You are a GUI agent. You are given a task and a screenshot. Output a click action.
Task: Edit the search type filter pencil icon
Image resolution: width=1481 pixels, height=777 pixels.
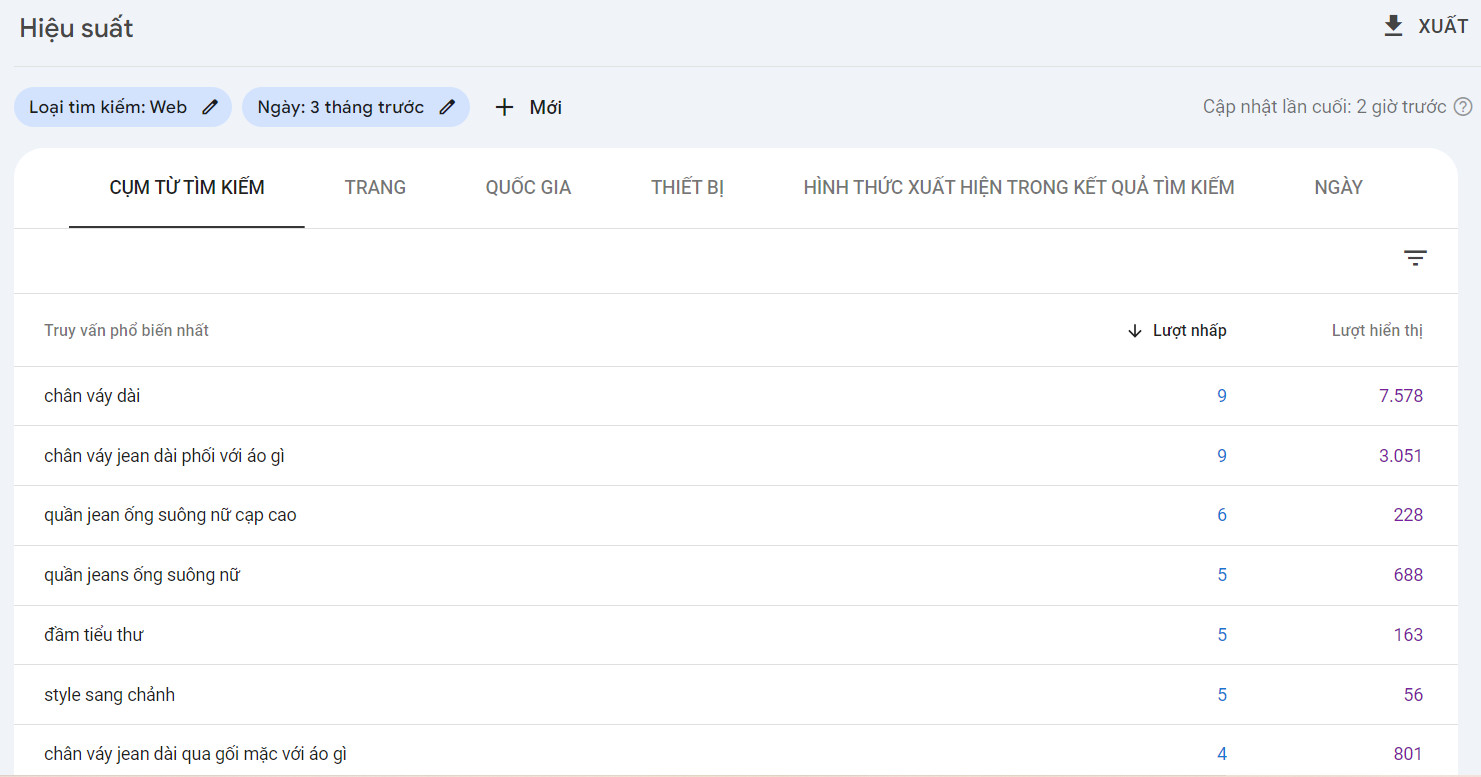209,107
